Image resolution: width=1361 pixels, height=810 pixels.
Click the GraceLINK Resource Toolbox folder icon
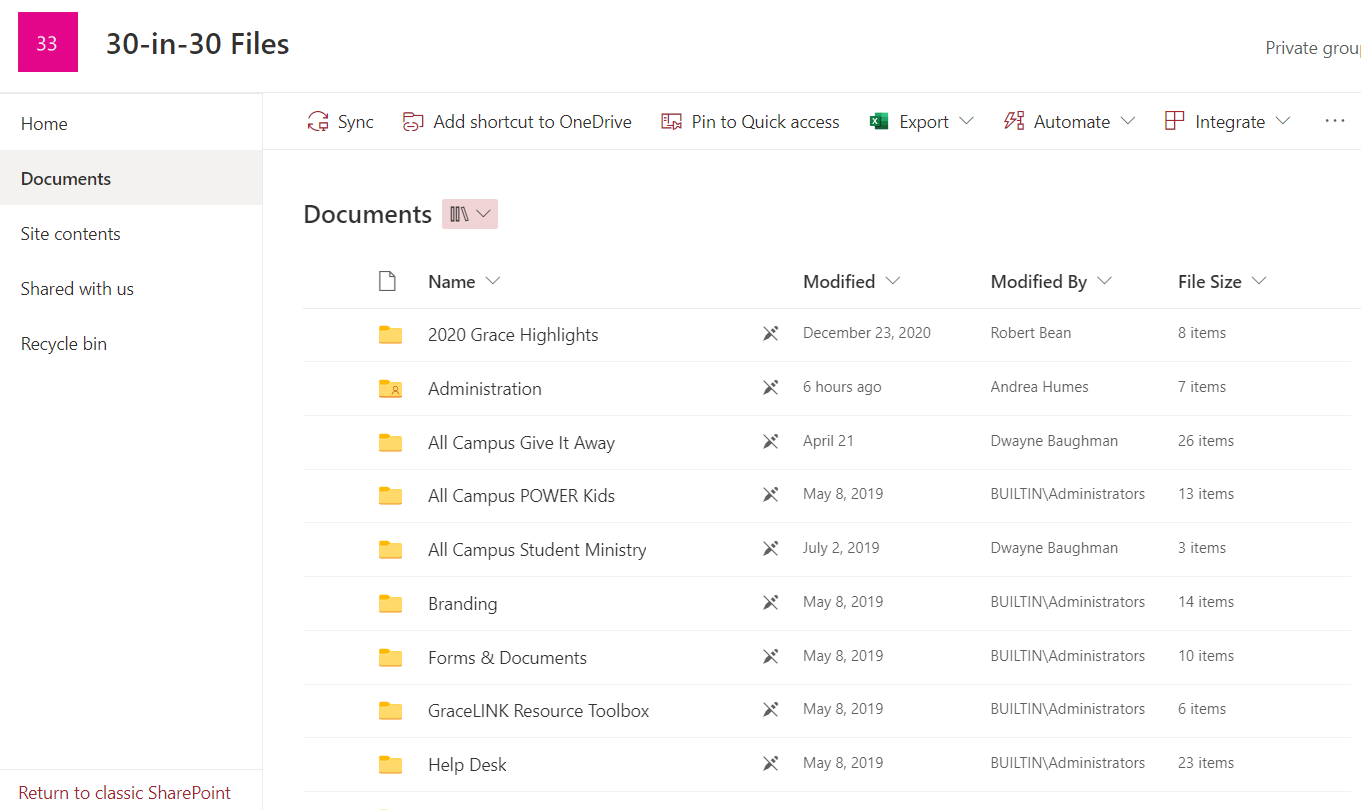point(390,711)
